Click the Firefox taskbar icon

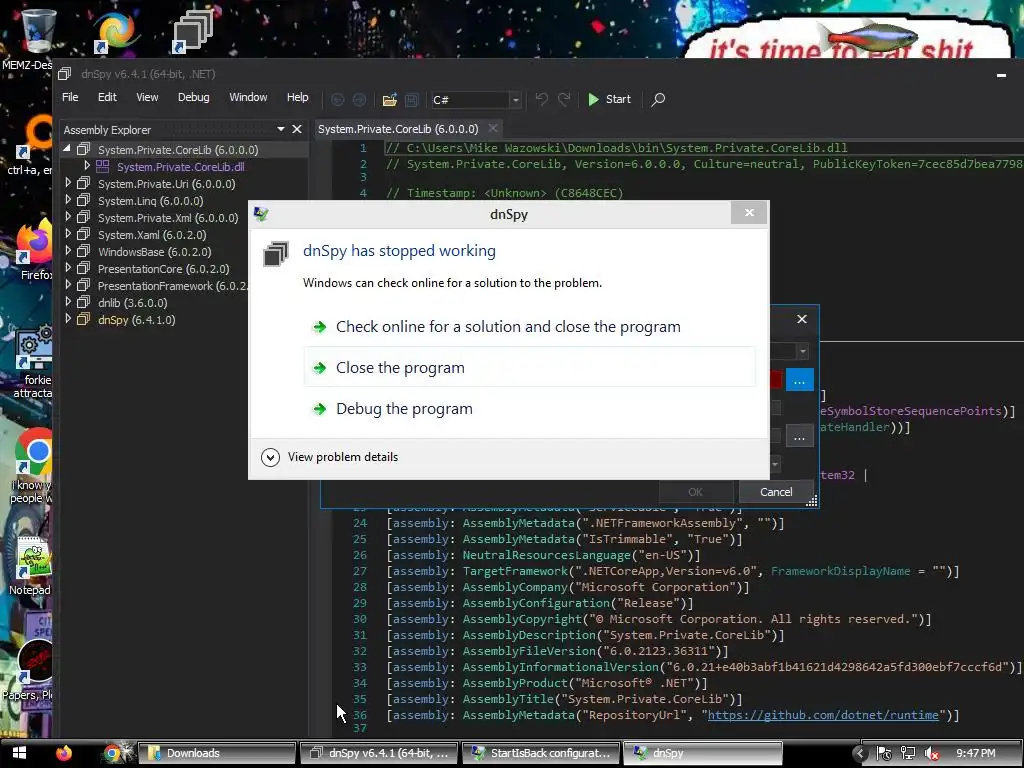[x=63, y=753]
